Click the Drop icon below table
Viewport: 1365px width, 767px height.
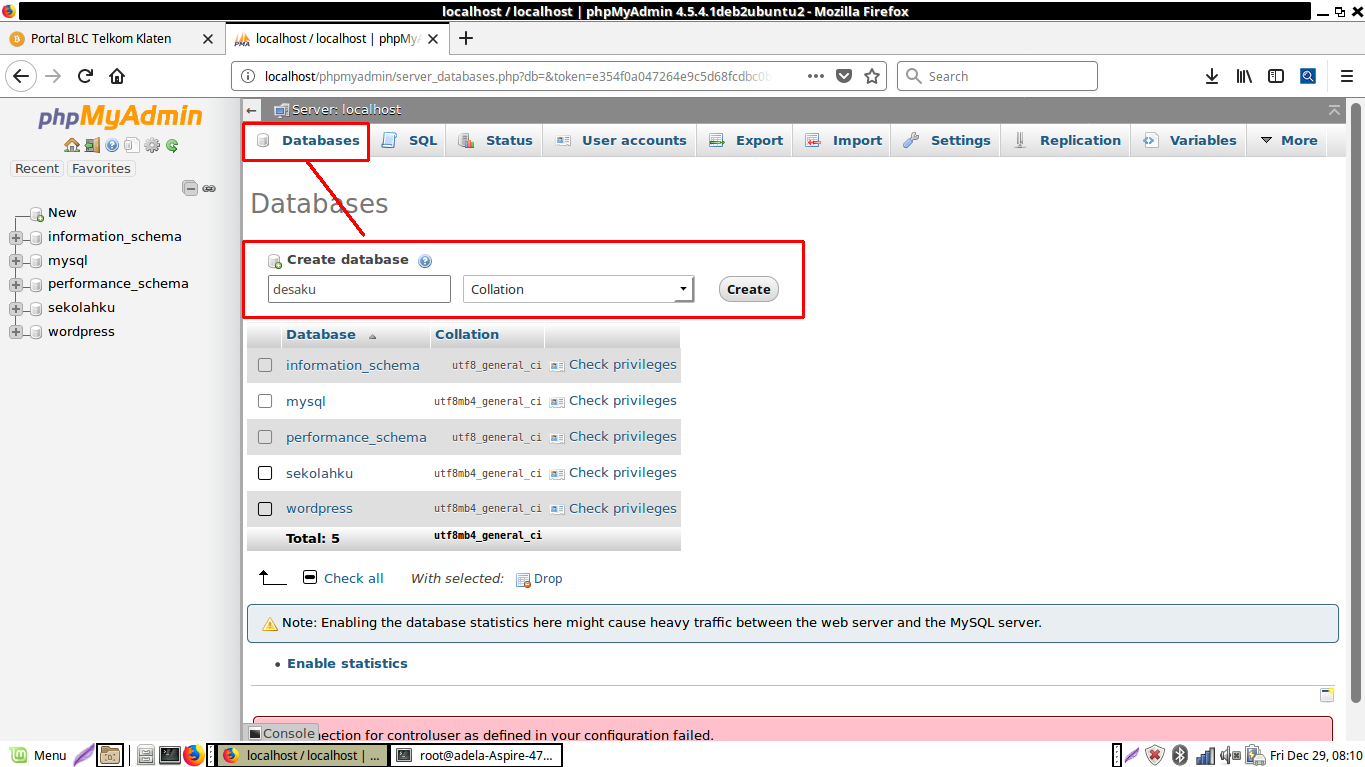tap(523, 579)
